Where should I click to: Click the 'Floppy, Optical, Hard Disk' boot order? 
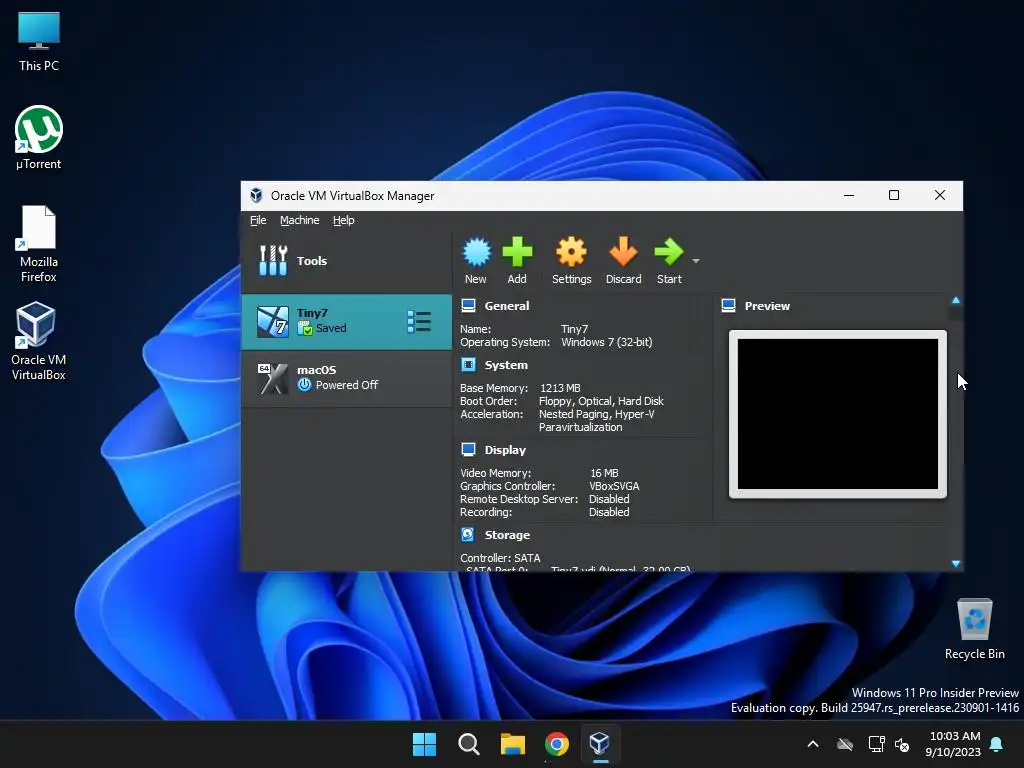point(601,401)
